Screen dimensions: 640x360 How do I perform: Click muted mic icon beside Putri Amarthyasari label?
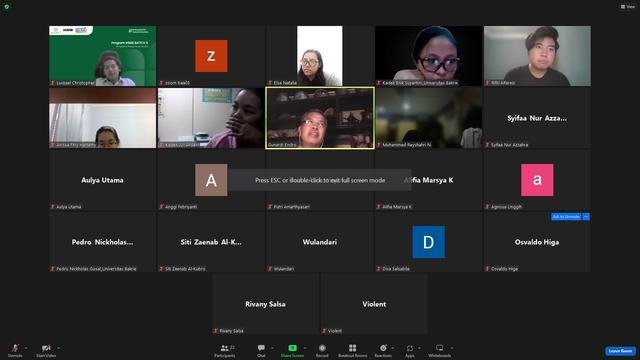(x=270, y=207)
